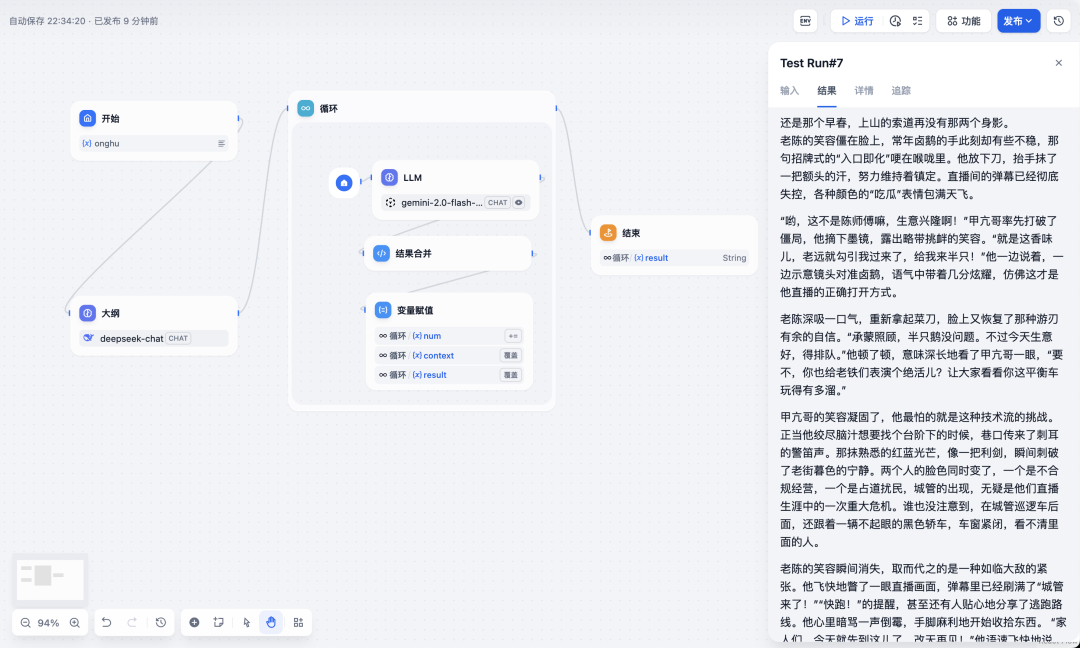Screen dimensions: 1080x648
Task: Open the checklist icon next to run timer
Action: (x=918, y=21)
